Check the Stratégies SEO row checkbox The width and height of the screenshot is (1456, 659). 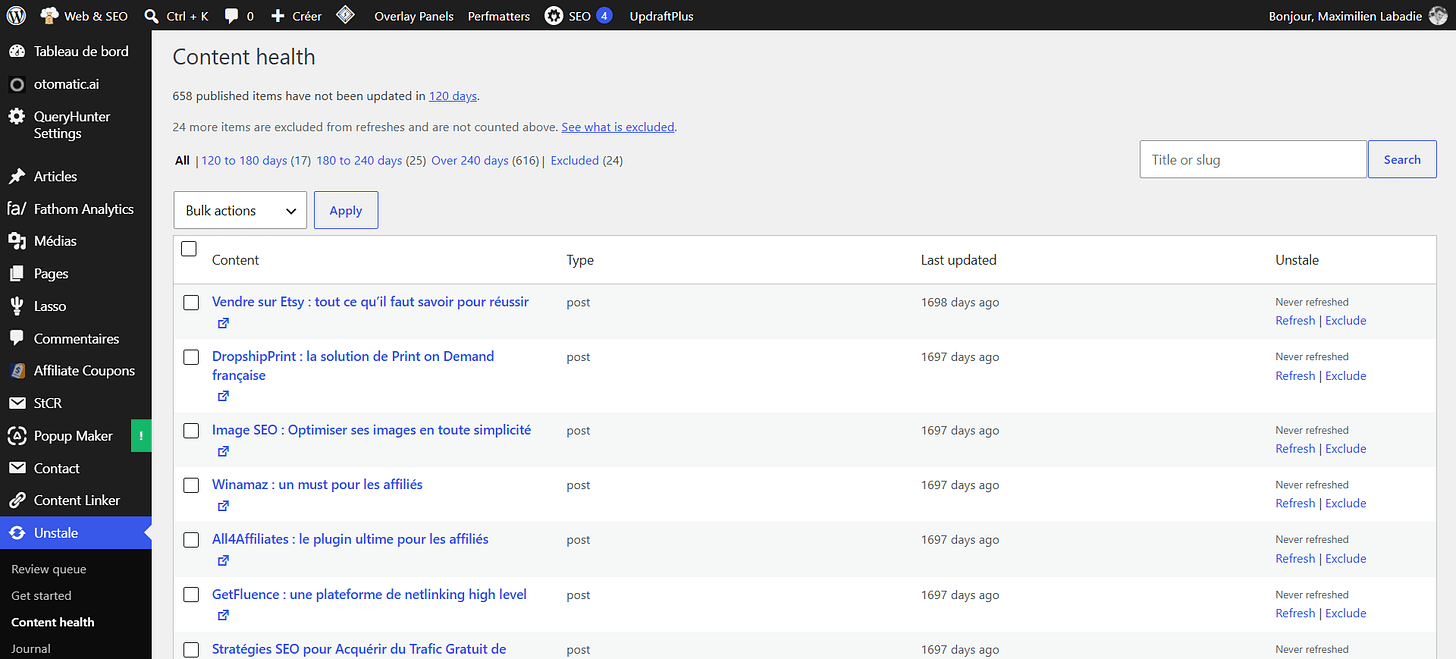[x=191, y=650]
